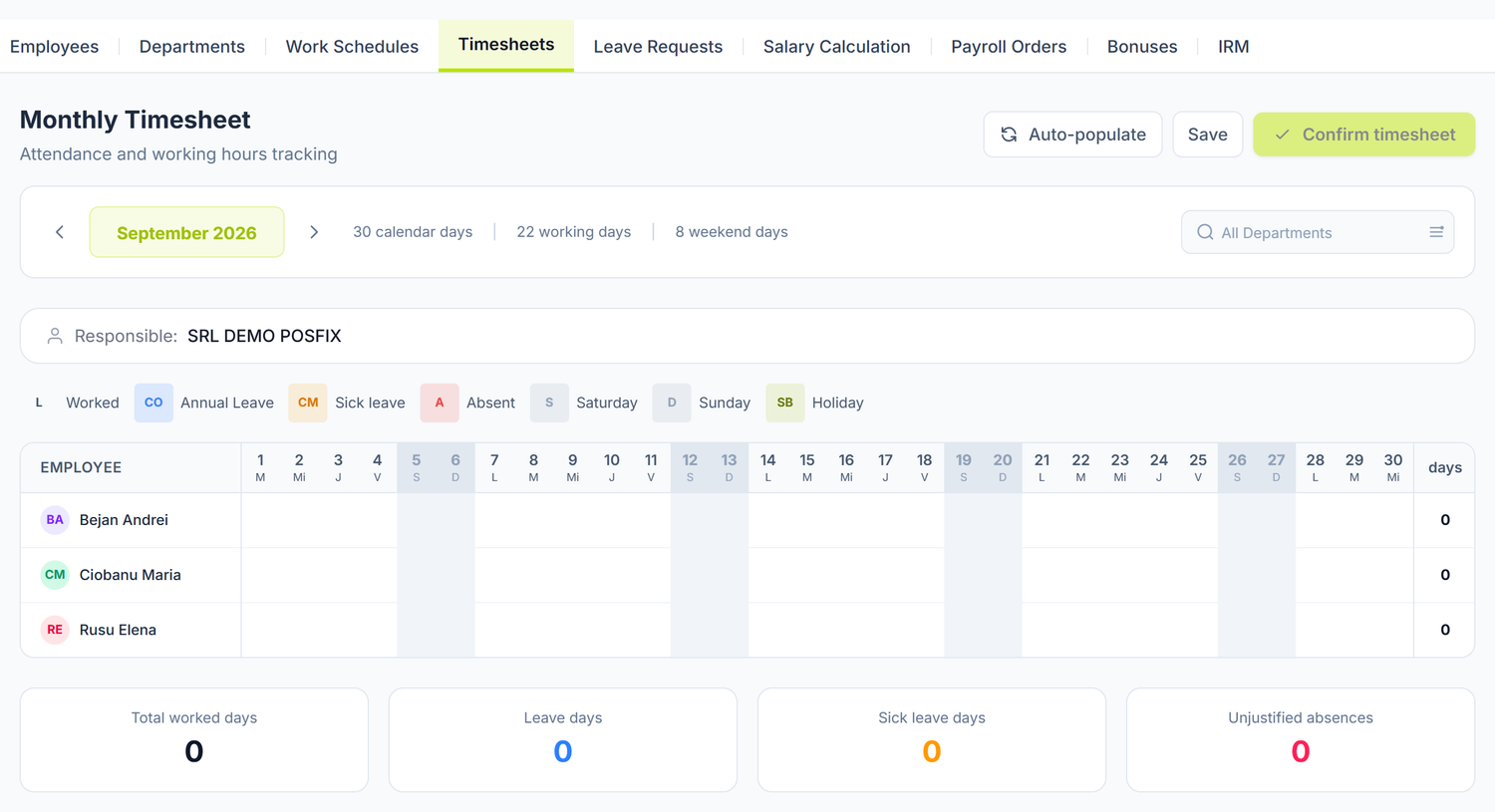Select the Timesheets tab

[x=506, y=45]
